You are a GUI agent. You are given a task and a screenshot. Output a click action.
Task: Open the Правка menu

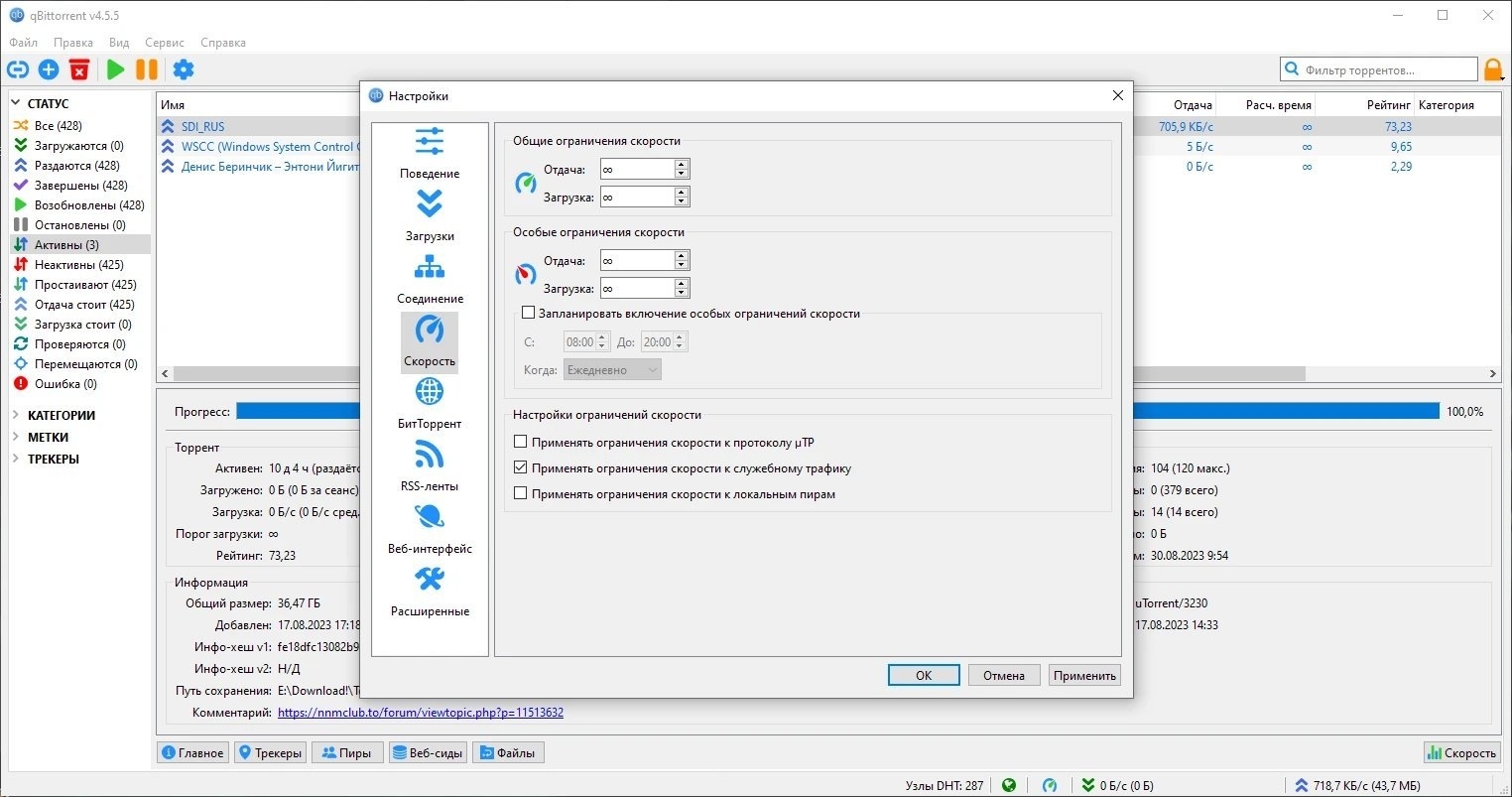click(73, 43)
